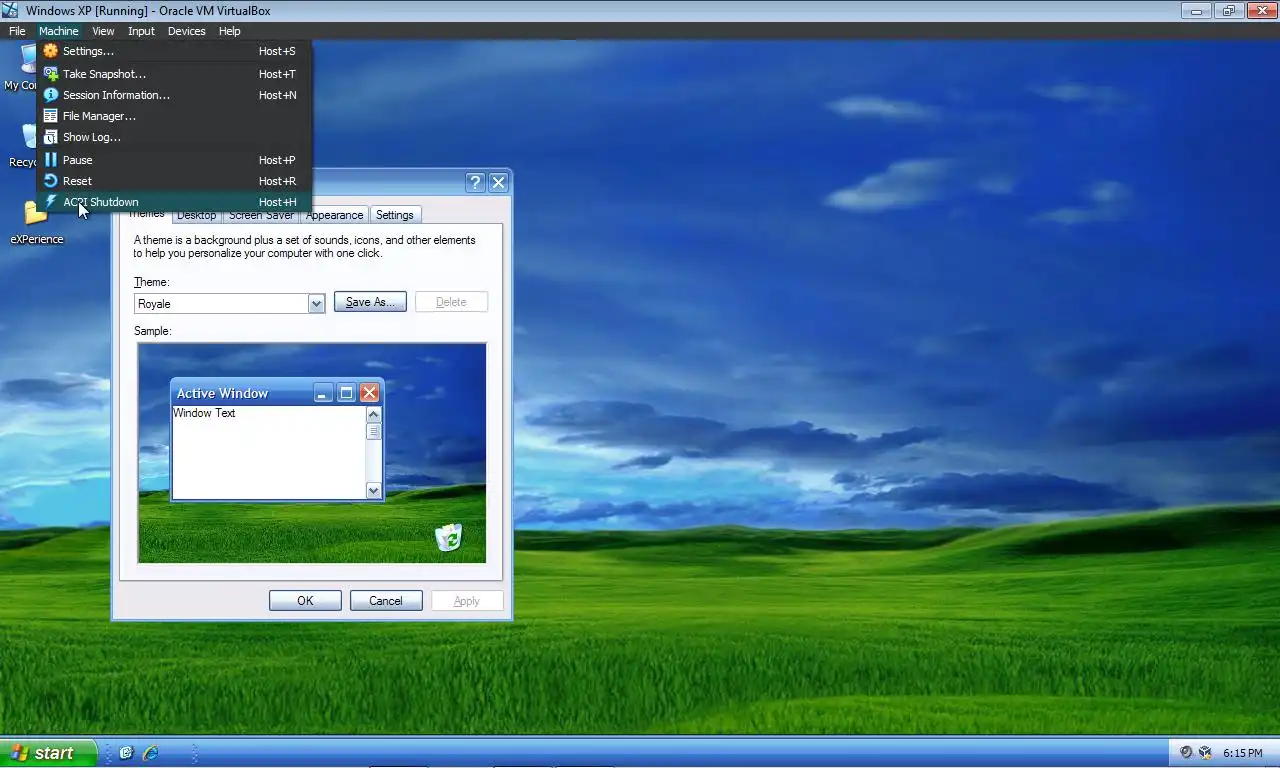The image size is (1280, 768).
Task: Confirm with the OK button
Action: [x=305, y=601]
